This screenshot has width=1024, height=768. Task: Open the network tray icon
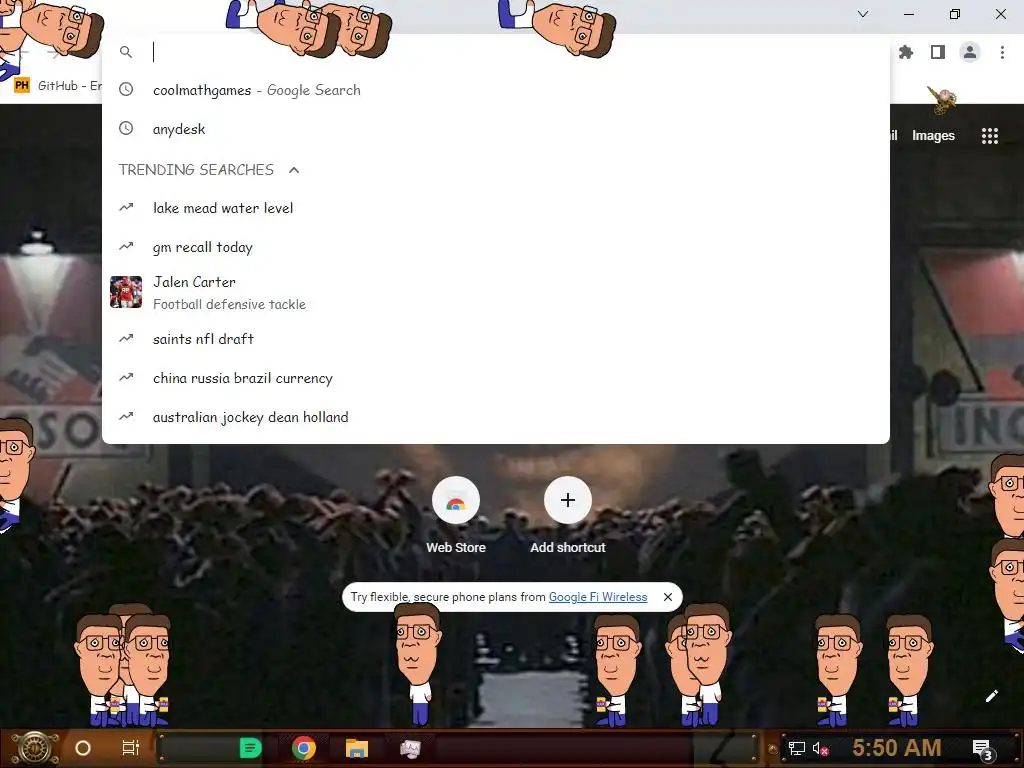796,748
